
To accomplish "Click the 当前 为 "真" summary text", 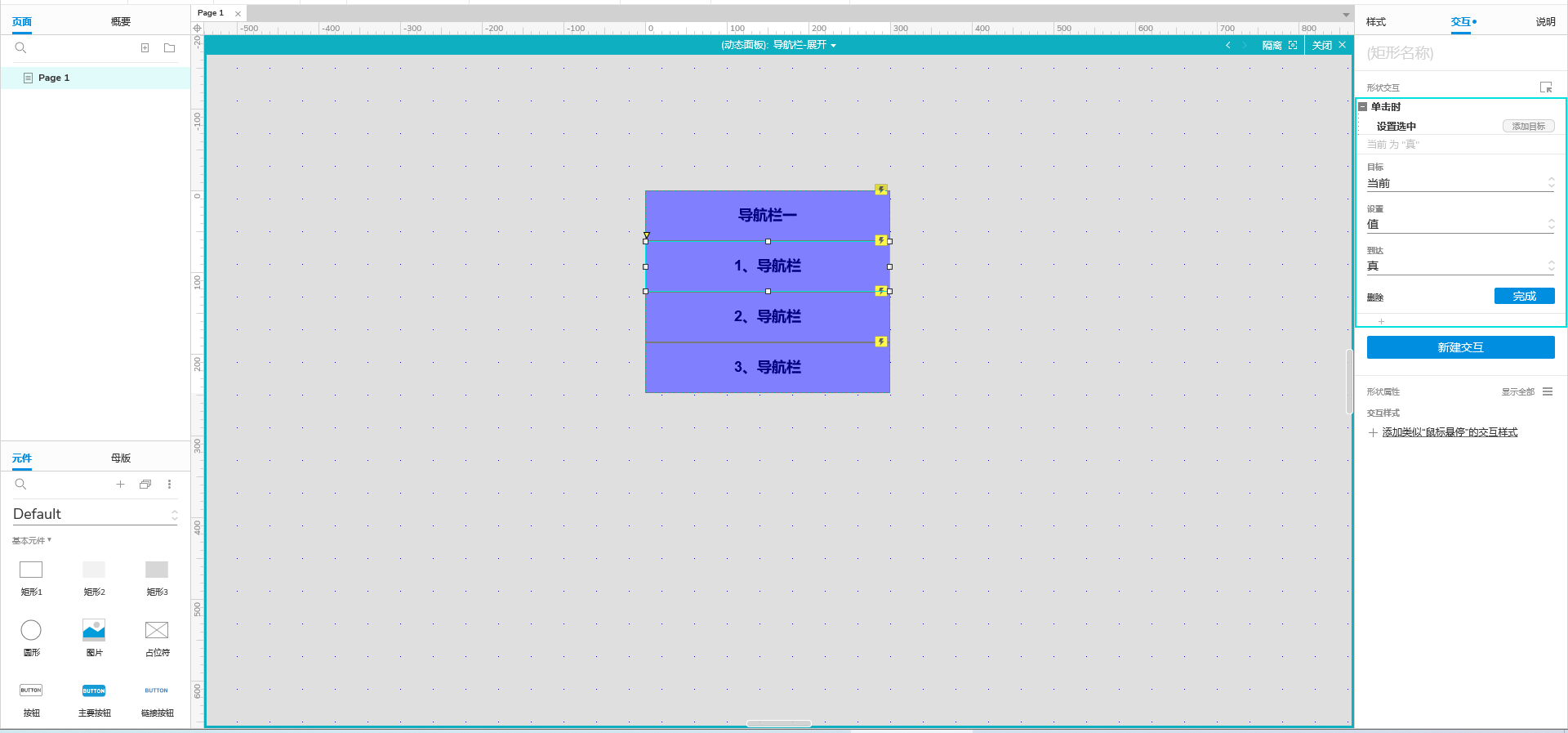I will [x=1393, y=145].
